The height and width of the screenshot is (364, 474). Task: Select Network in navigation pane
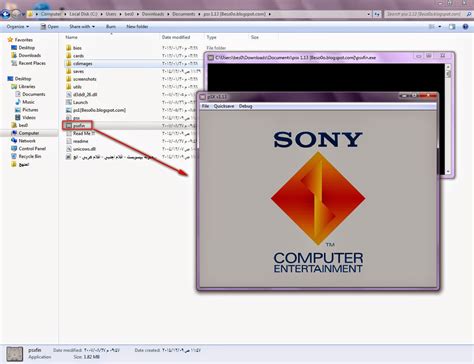(23, 141)
